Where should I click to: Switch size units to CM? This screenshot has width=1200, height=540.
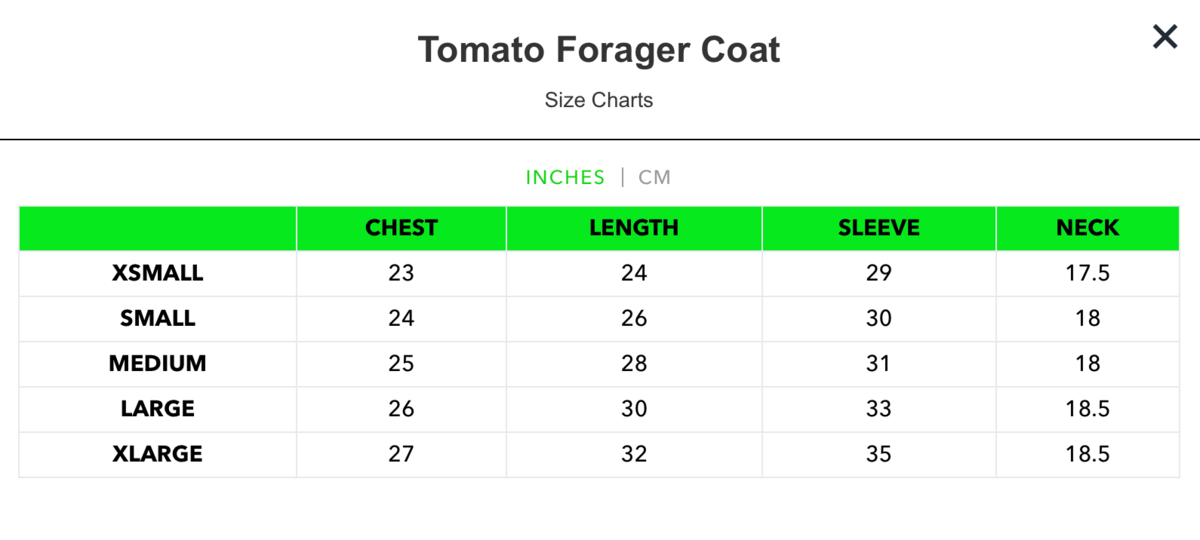655,177
